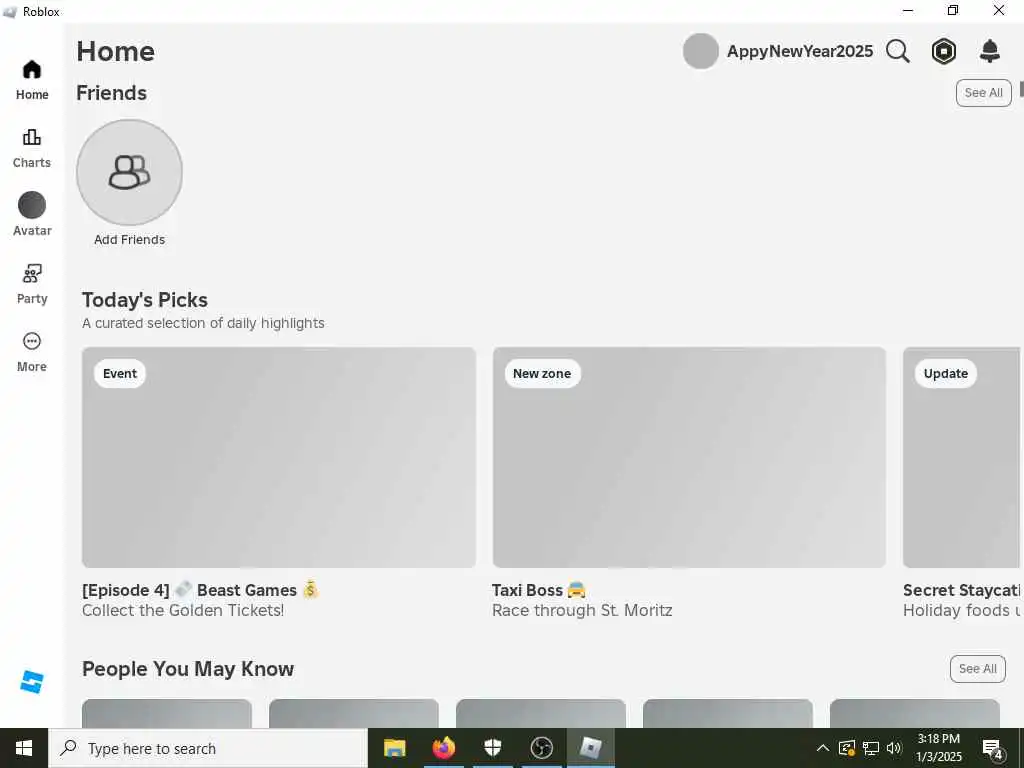1024x768 pixels.
Task: Open the Charts sidebar icon
Action: 31,137
